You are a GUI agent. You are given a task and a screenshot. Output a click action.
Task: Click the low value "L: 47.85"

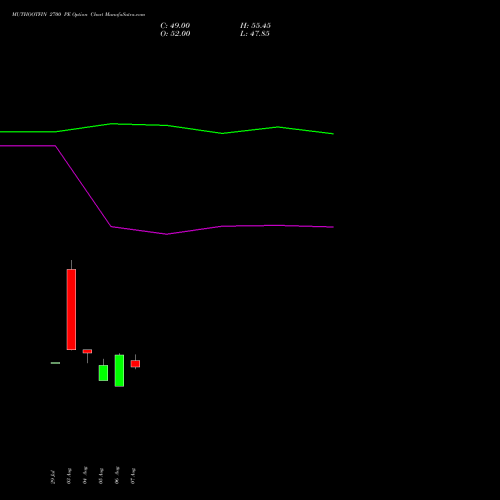click(x=255, y=34)
